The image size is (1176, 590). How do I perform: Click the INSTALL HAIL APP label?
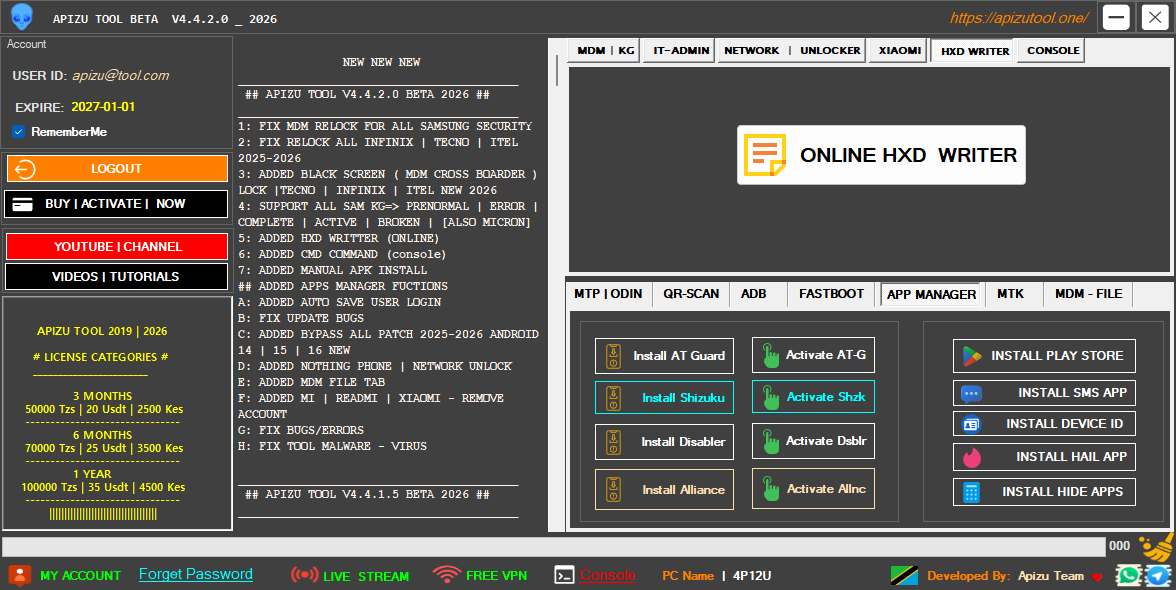(1071, 457)
